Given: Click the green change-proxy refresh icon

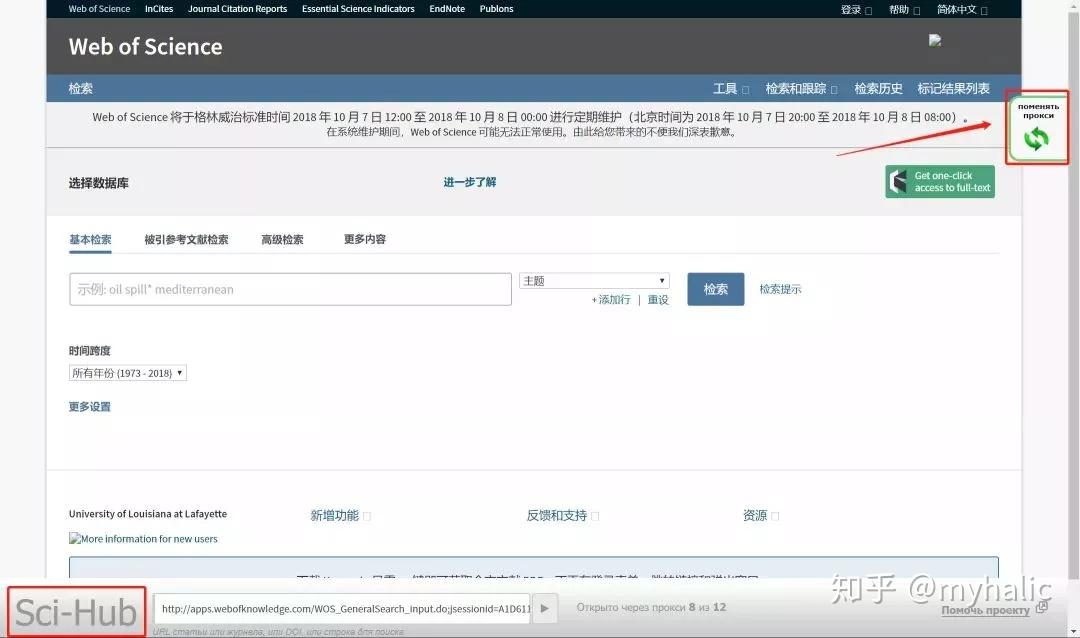Looking at the screenshot, I should pos(1037,138).
